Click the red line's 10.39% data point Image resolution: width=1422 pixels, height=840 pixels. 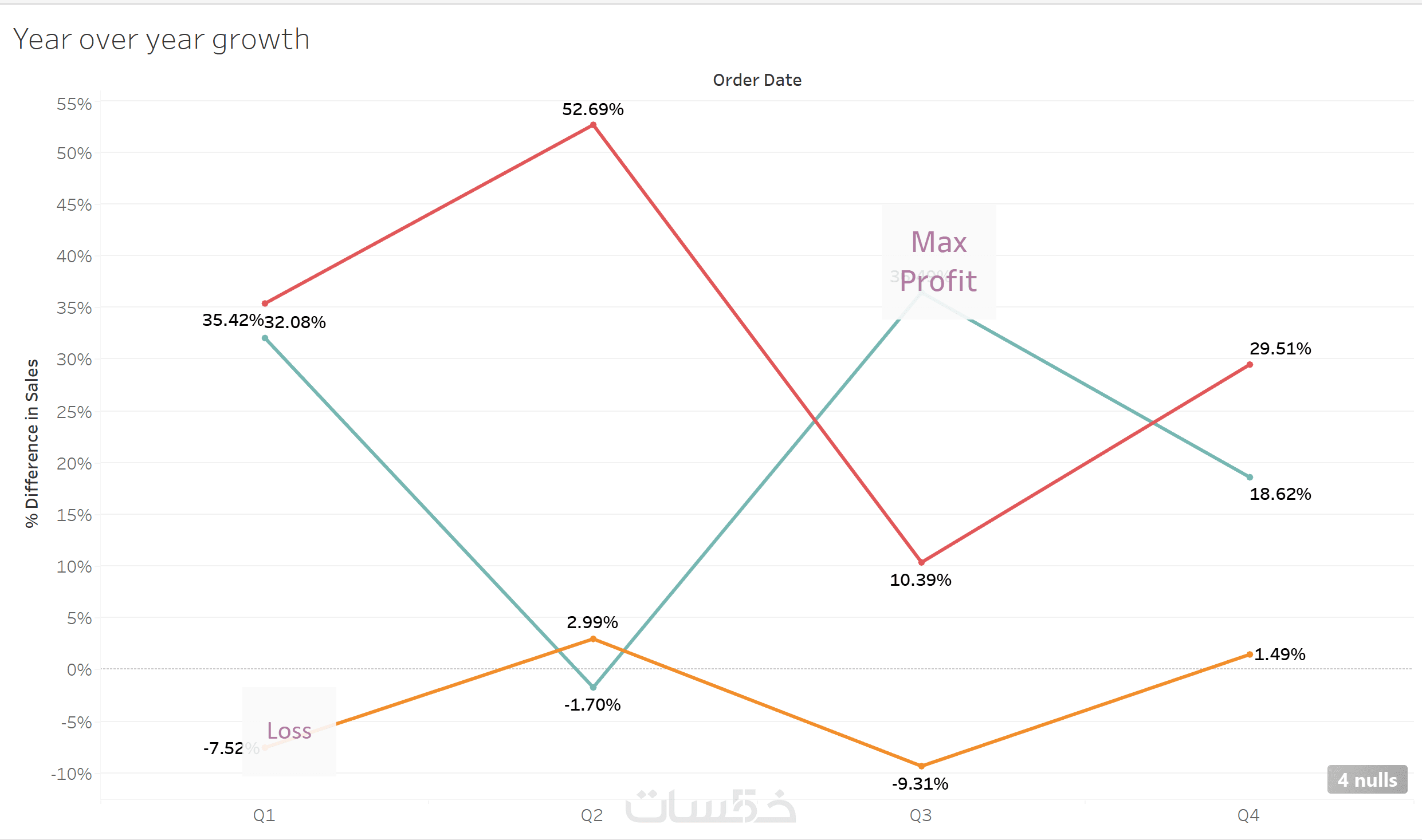tap(921, 562)
